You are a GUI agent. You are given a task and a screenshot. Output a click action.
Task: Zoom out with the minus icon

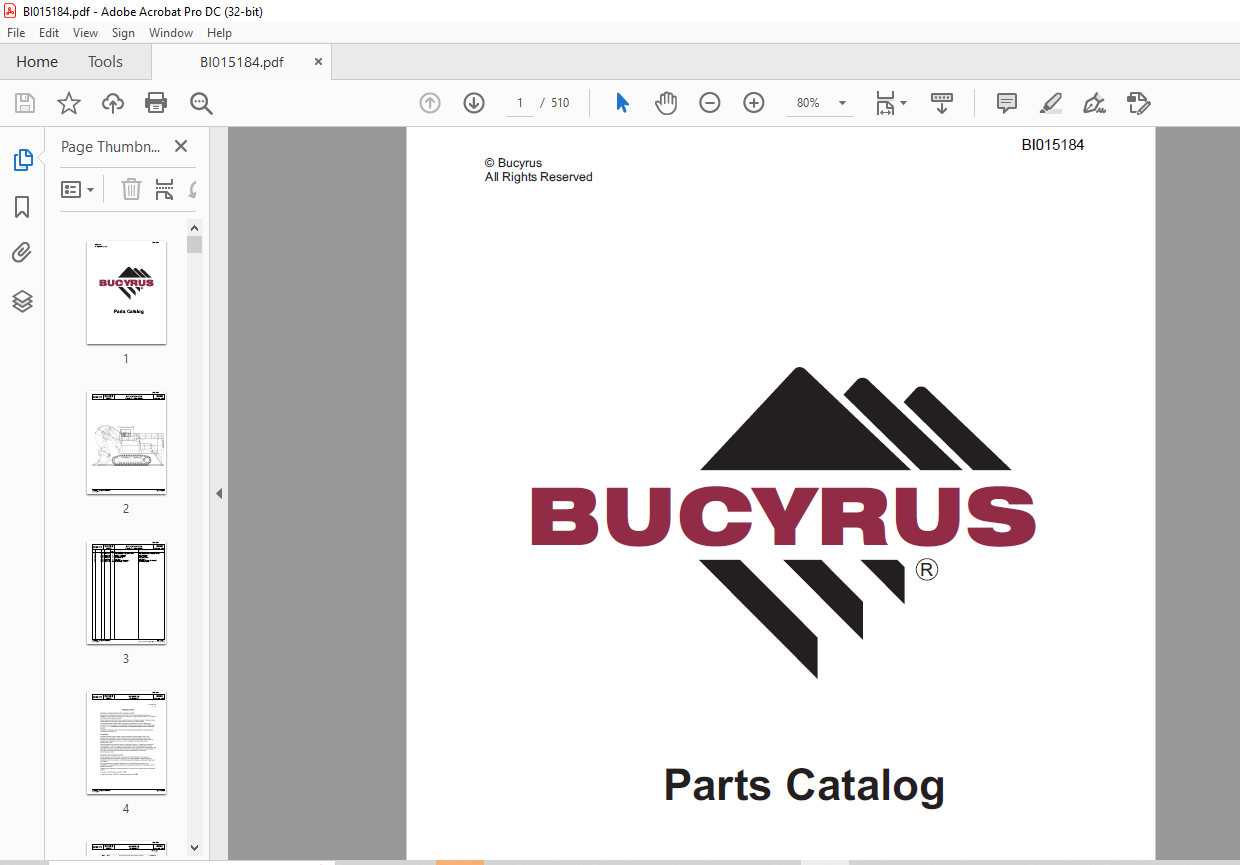coord(710,103)
